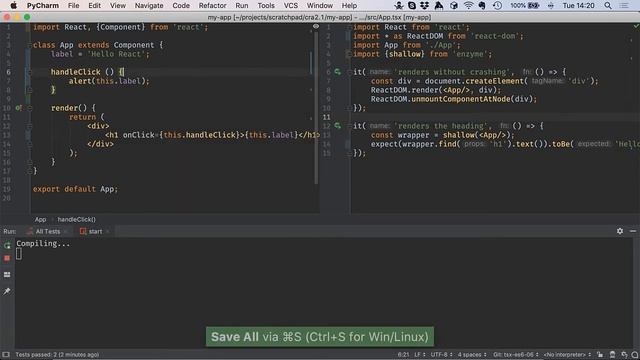Open Time Machine icon in menu bar

[497, 6]
